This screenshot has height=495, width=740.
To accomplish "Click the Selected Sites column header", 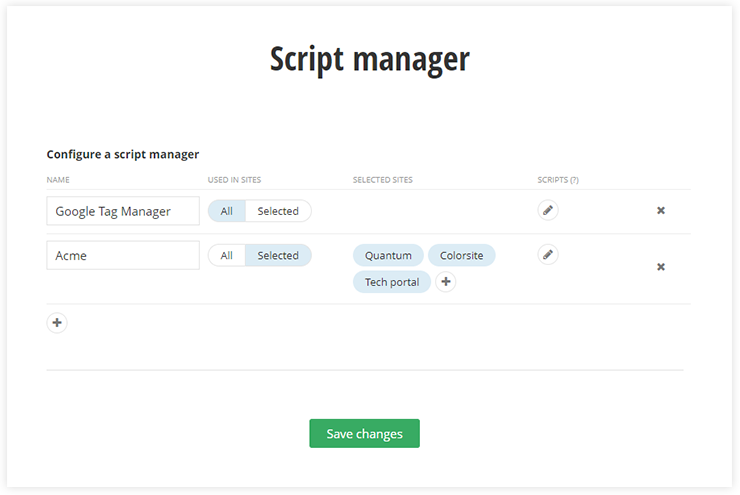I will (383, 180).
